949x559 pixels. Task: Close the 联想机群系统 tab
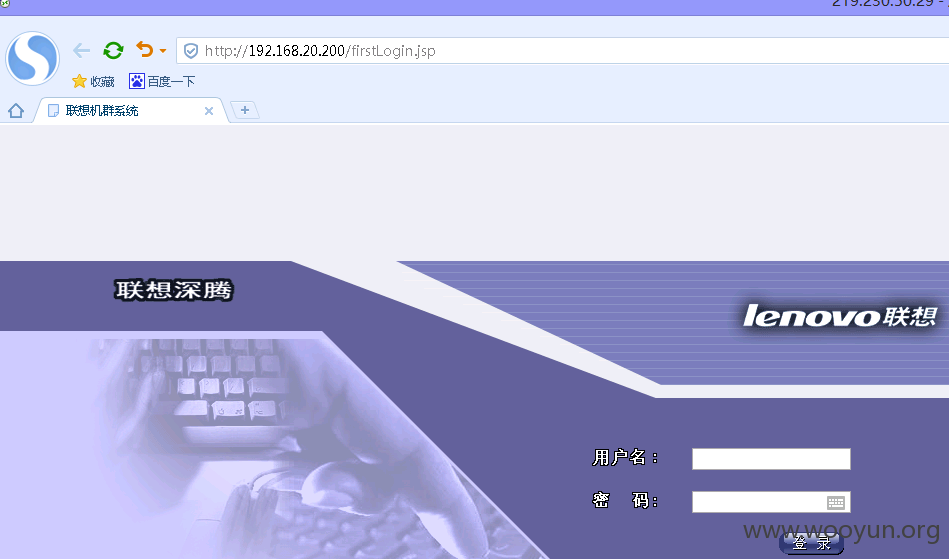pos(209,111)
